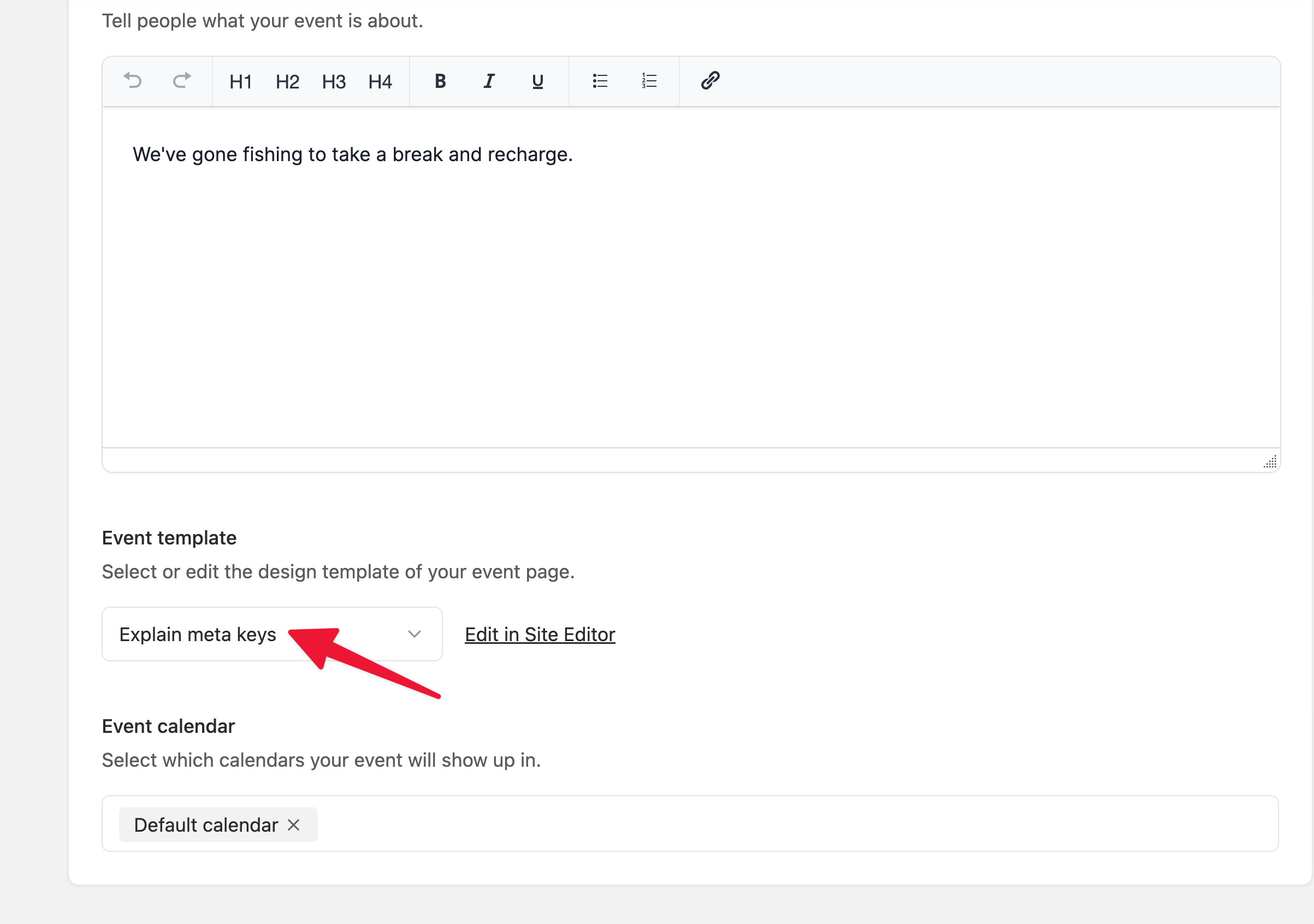This screenshot has width=1314, height=924.
Task: Apply Heading 1 format with H1
Action: click(x=241, y=82)
